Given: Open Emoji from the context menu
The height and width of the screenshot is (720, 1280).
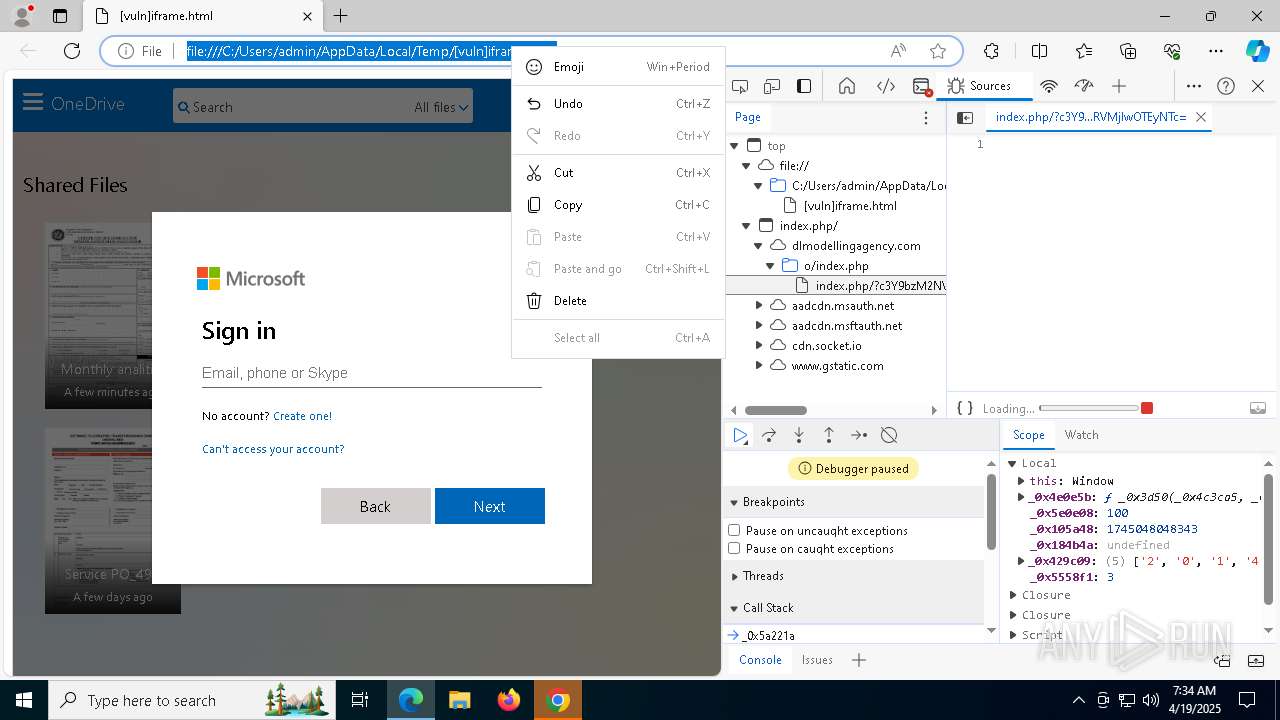Looking at the screenshot, I should [x=618, y=67].
